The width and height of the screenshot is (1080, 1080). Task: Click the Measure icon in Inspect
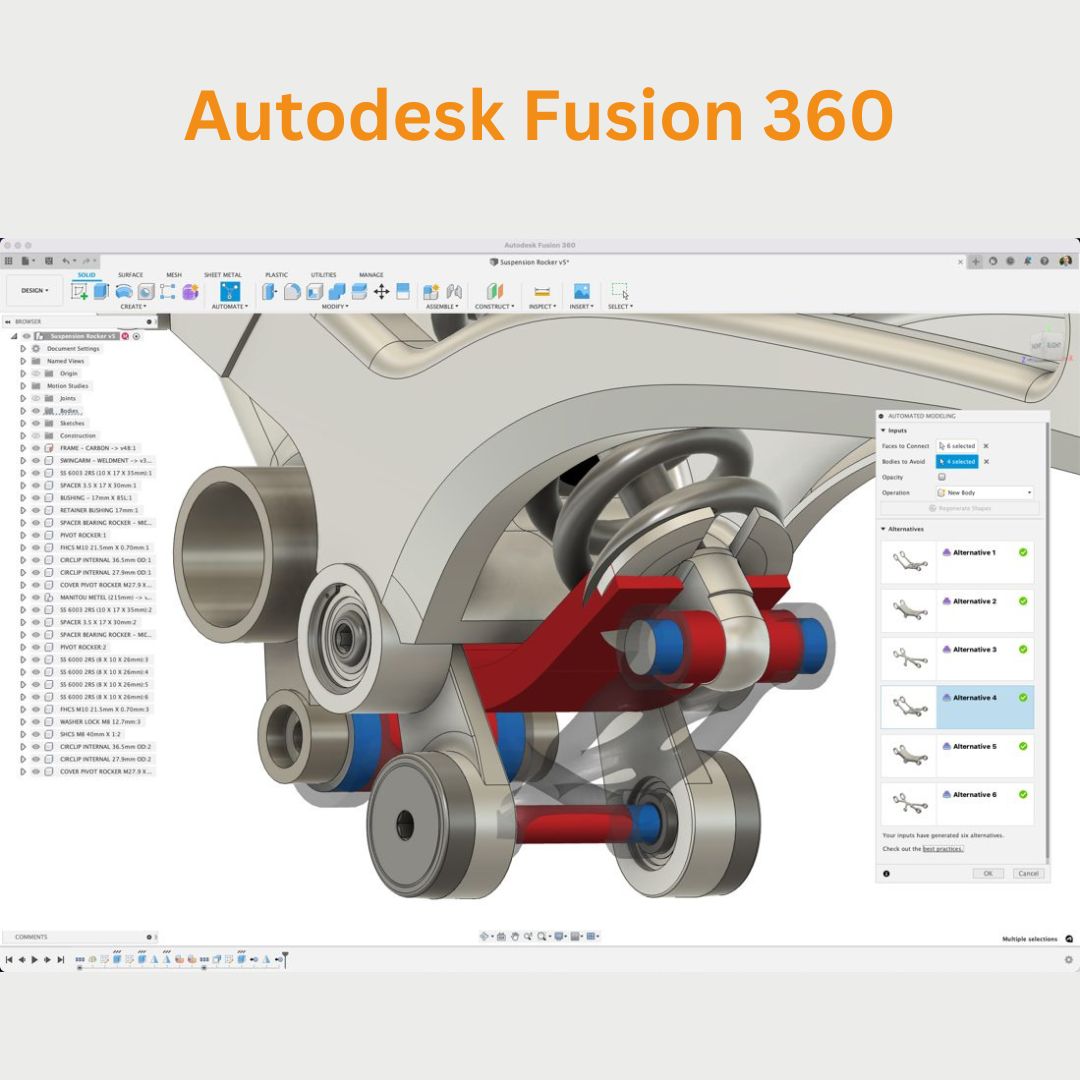click(x=542, y=292)
